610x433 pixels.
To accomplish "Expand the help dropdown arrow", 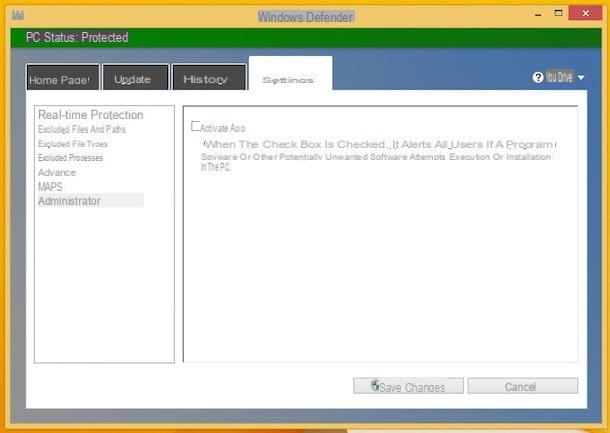I will click(581, 78).
